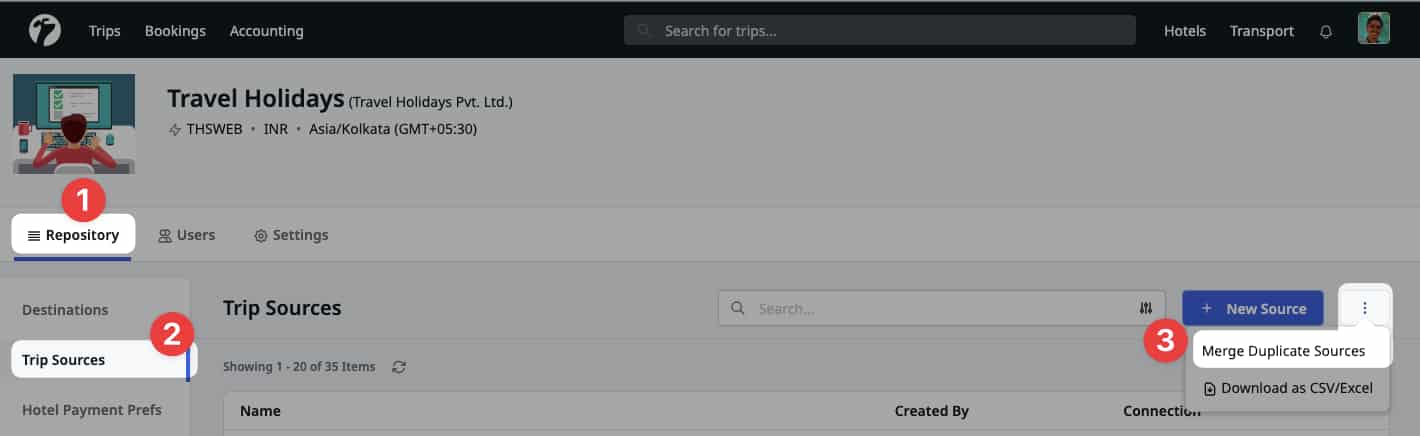The height and width of the screenshot is (436, 1420).
Task: Open Hotels from top bar
Action: click(1185, 31)
